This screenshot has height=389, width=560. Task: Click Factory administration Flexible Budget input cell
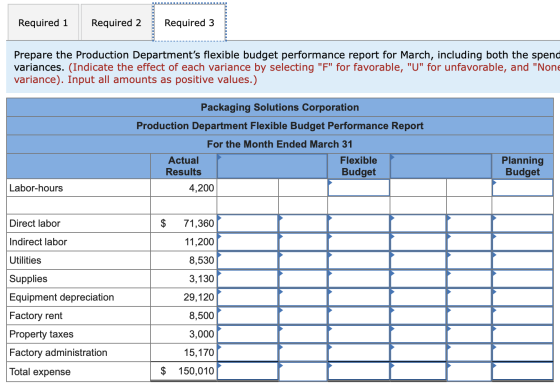pyautogui.click(x=359, y=353)
